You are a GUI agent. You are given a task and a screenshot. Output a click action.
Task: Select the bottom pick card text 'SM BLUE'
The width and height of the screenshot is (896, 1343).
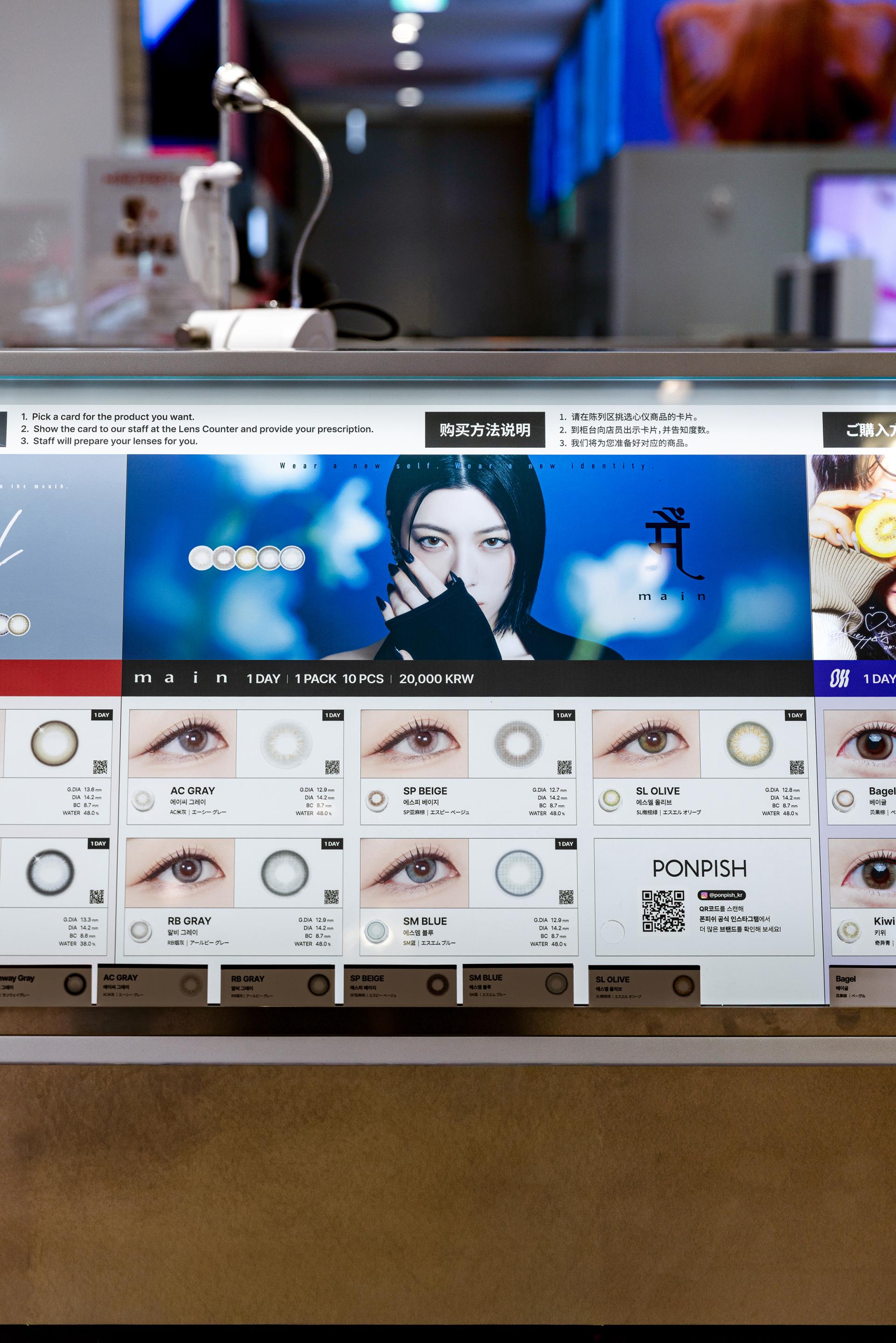(486, 978)
